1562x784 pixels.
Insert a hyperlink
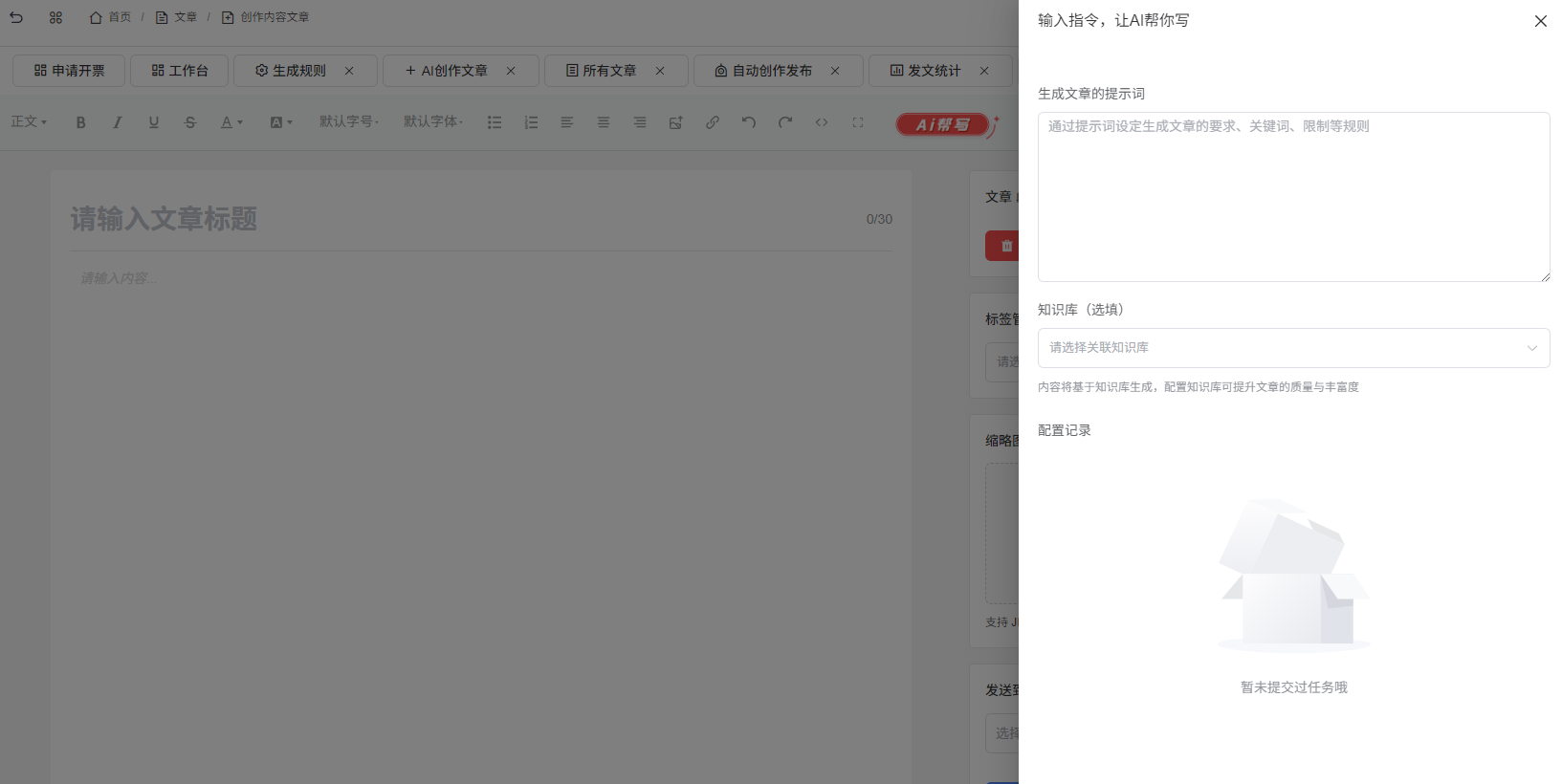coord(713,122)
